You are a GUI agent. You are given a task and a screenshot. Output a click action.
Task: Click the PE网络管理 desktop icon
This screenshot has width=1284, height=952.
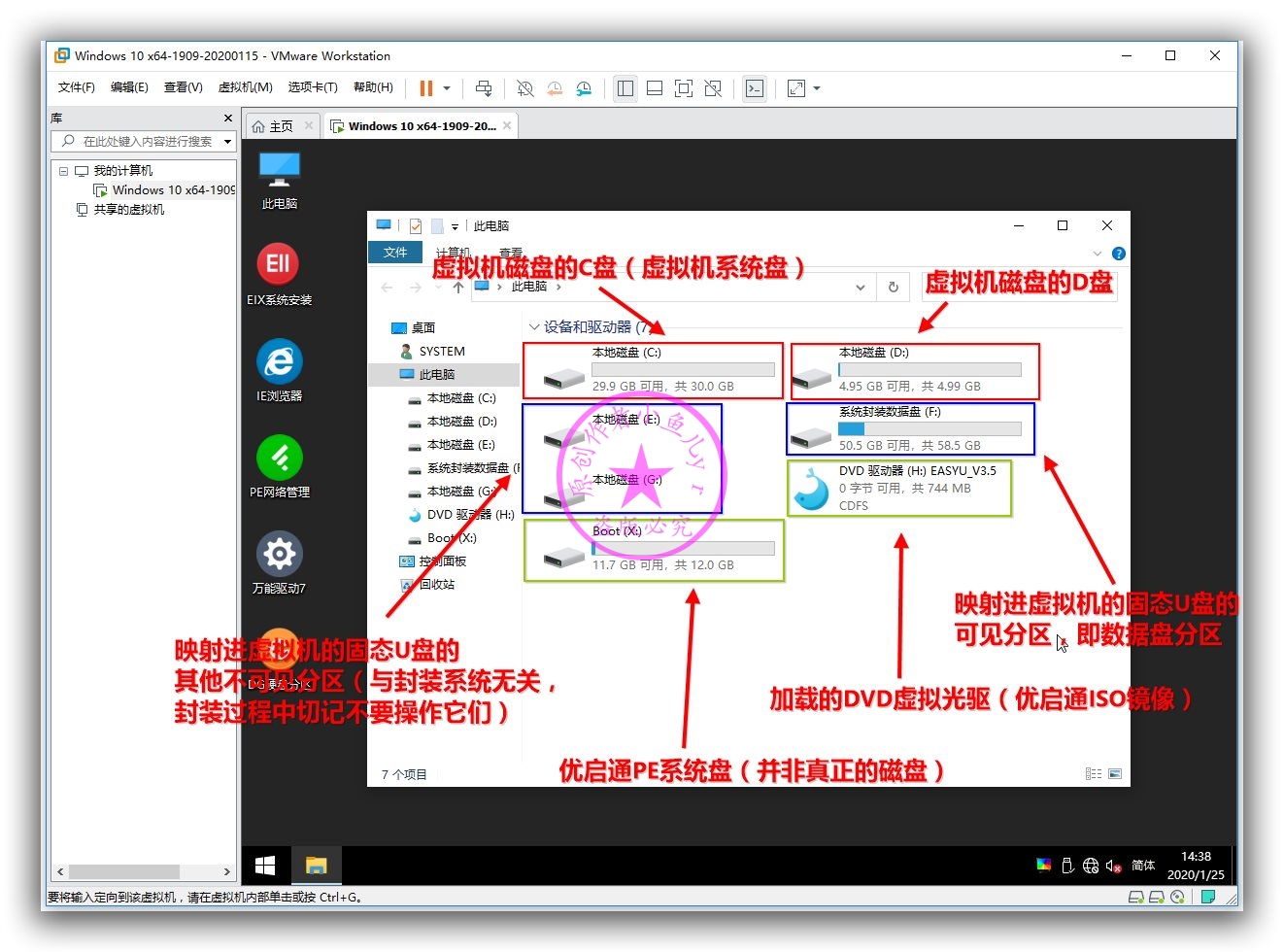(280, 467)
